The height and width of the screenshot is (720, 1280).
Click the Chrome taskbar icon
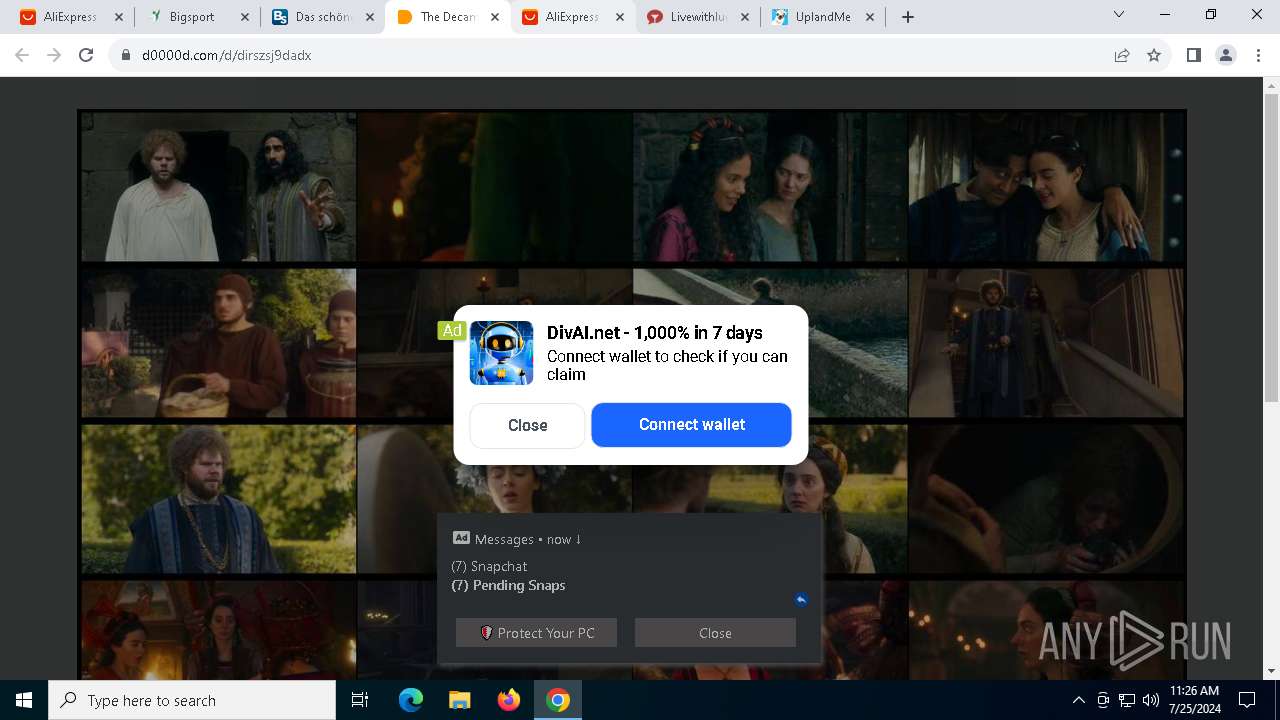tap(558, 700)
